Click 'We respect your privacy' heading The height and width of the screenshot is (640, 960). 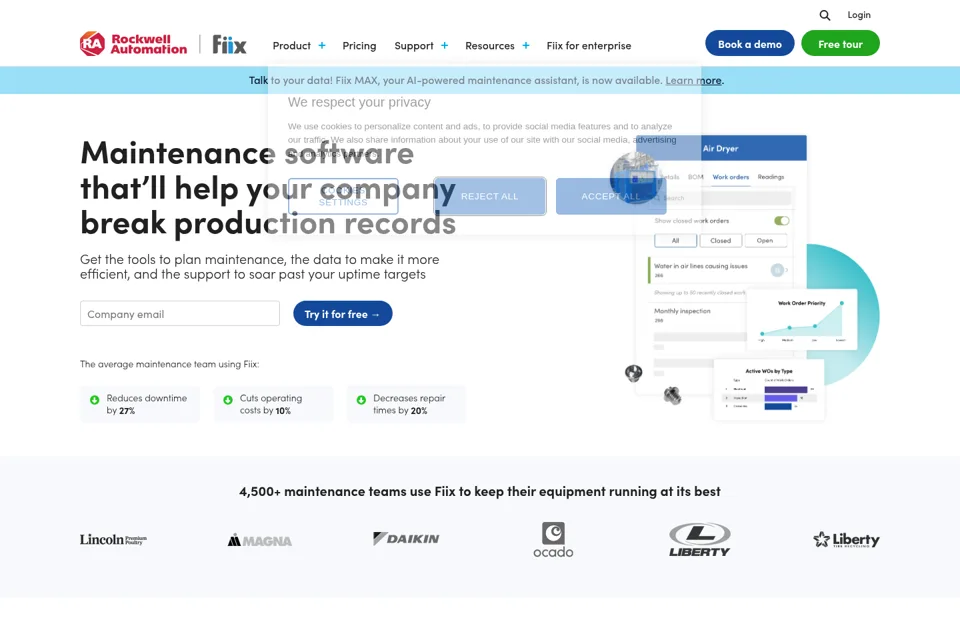pos(359,102)
